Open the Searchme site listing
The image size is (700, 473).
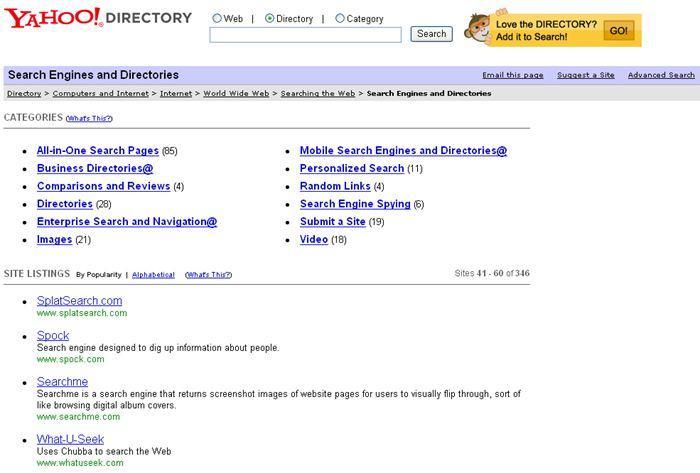pos(62,382)
